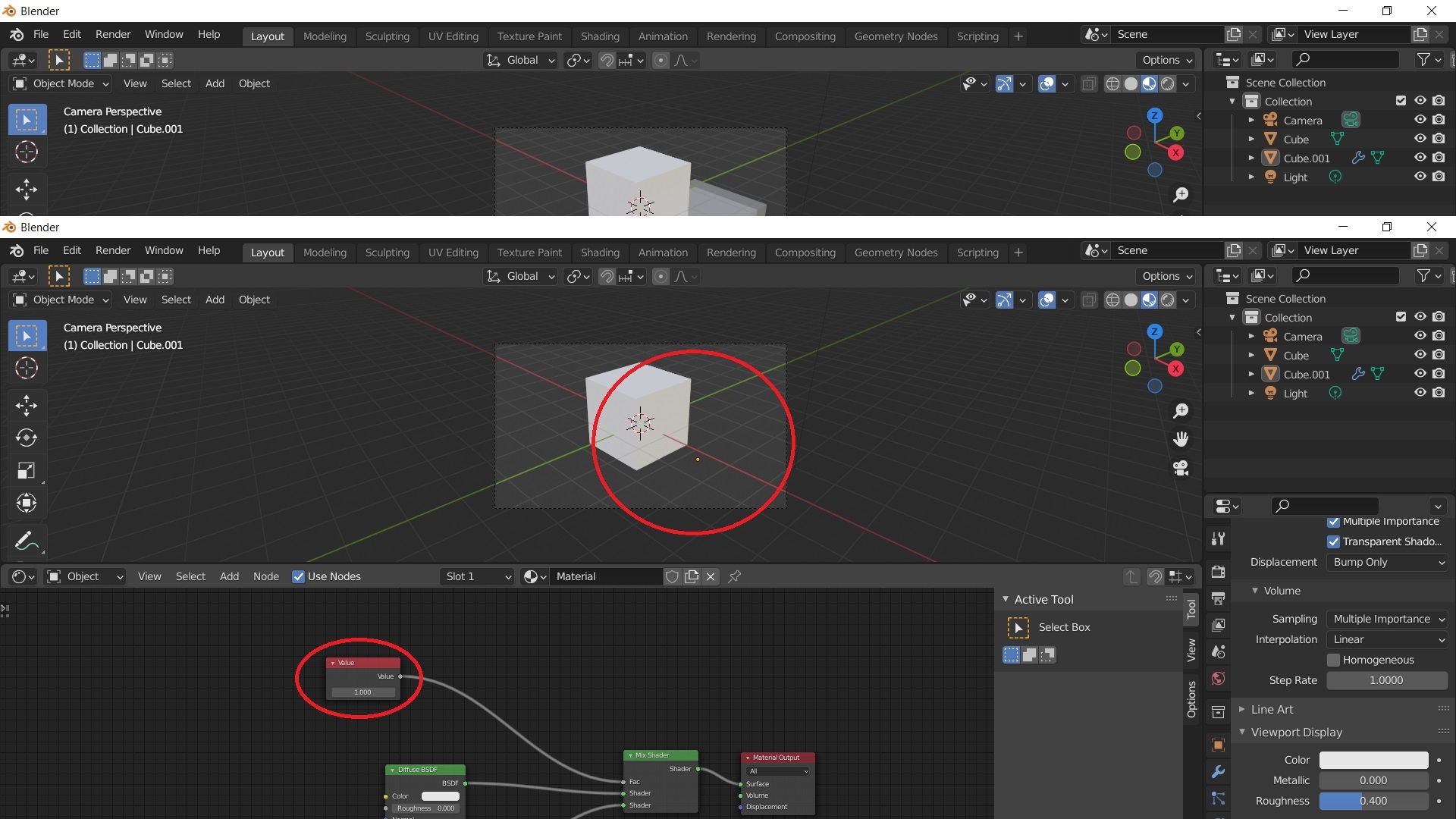Open the Modifier properties wrench tab
Viewport: 1456px width, 819px height.
[x=1218, y=772]
